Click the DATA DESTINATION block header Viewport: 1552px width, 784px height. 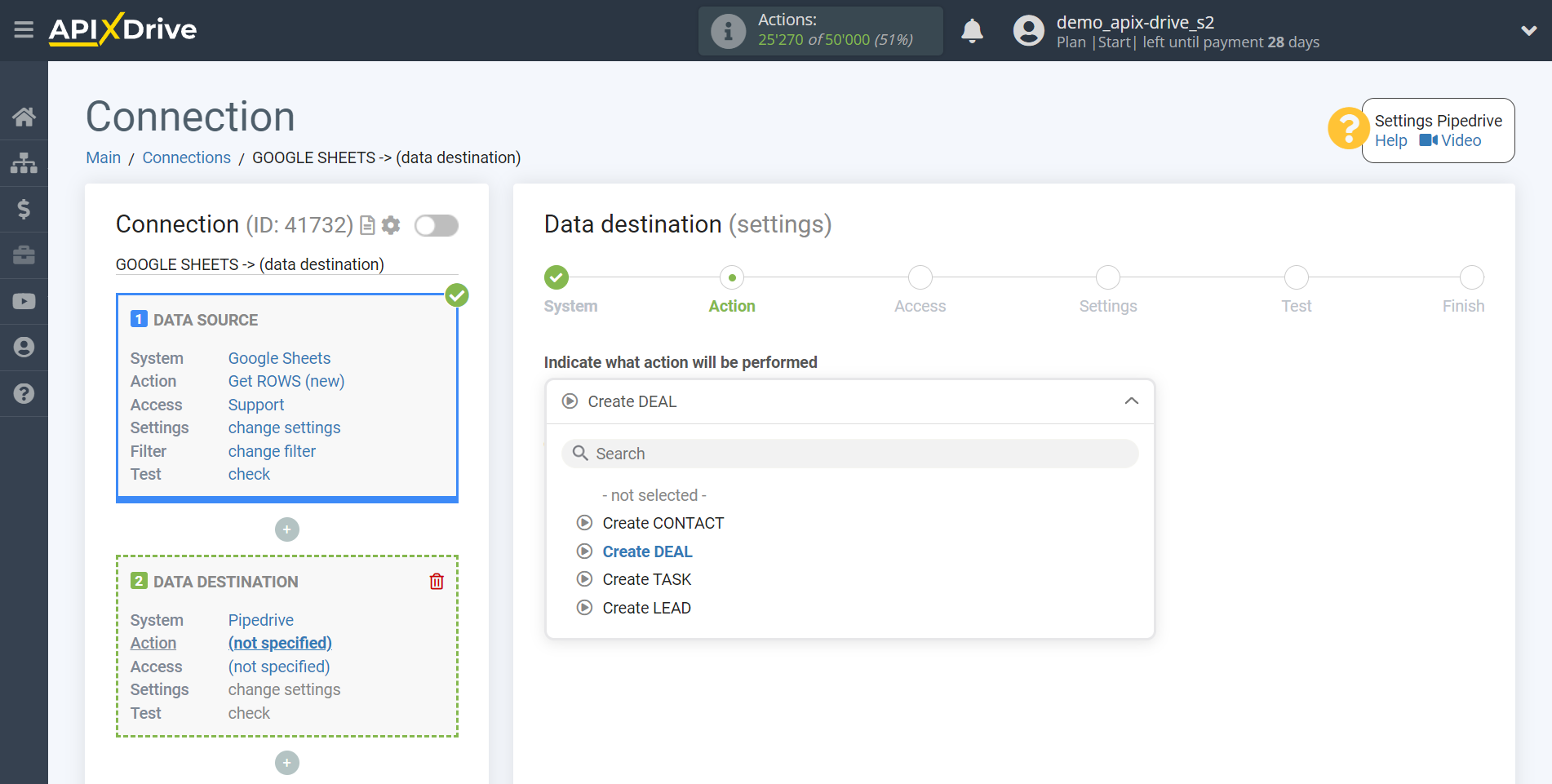[225, 582]
